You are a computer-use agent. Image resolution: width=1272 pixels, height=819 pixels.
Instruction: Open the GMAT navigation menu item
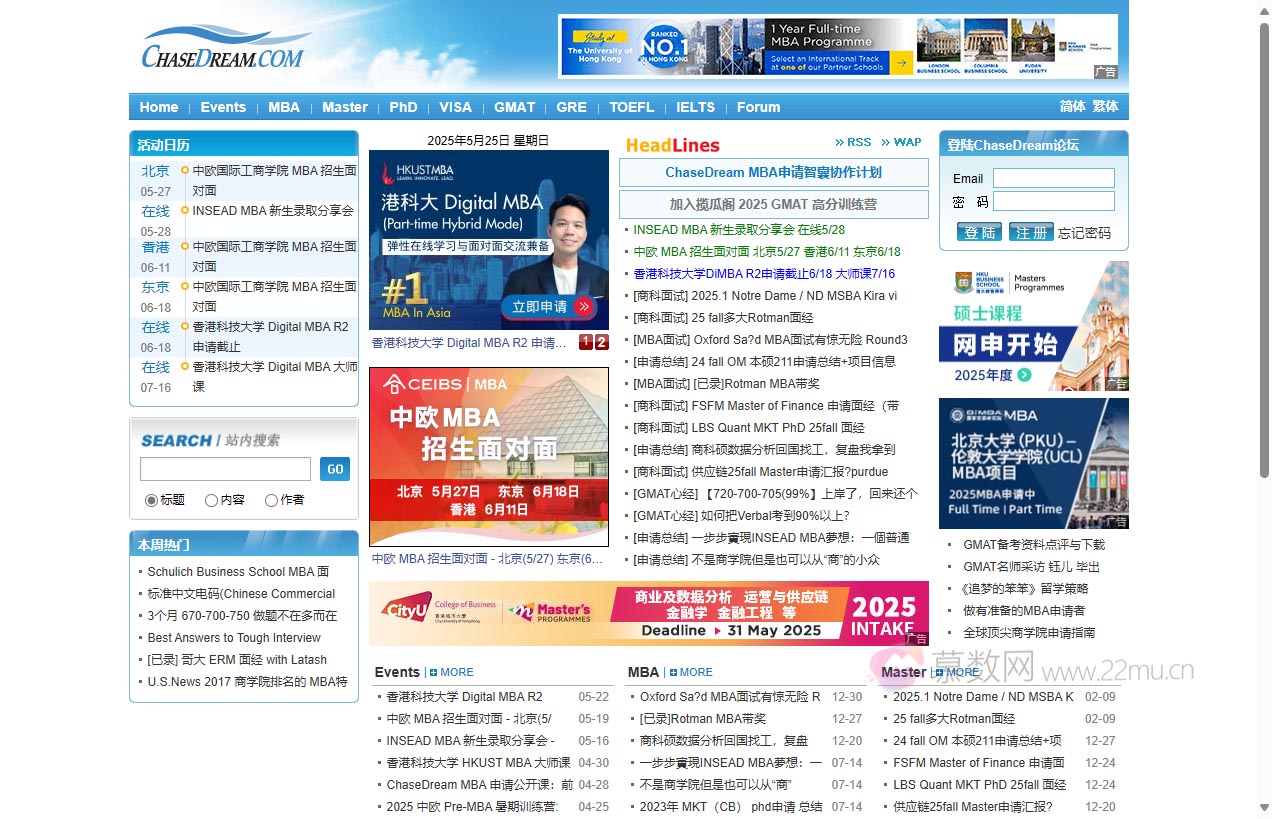point(514,107)
